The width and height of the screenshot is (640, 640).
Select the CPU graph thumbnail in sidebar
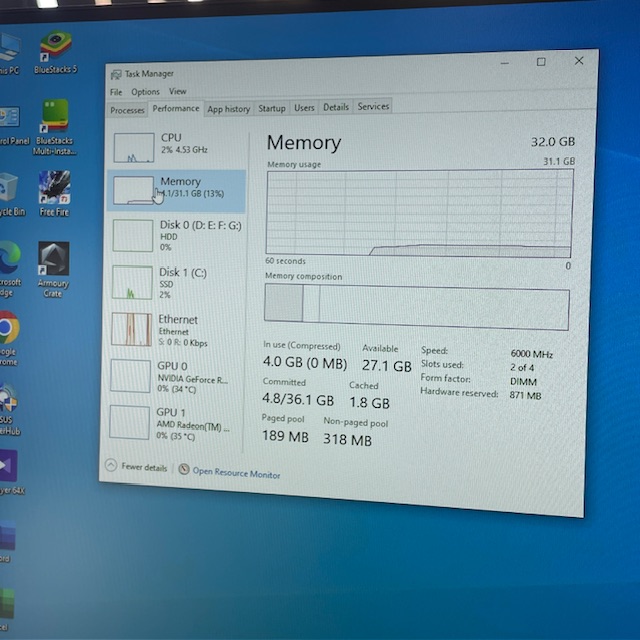click(x=133, y=147)
